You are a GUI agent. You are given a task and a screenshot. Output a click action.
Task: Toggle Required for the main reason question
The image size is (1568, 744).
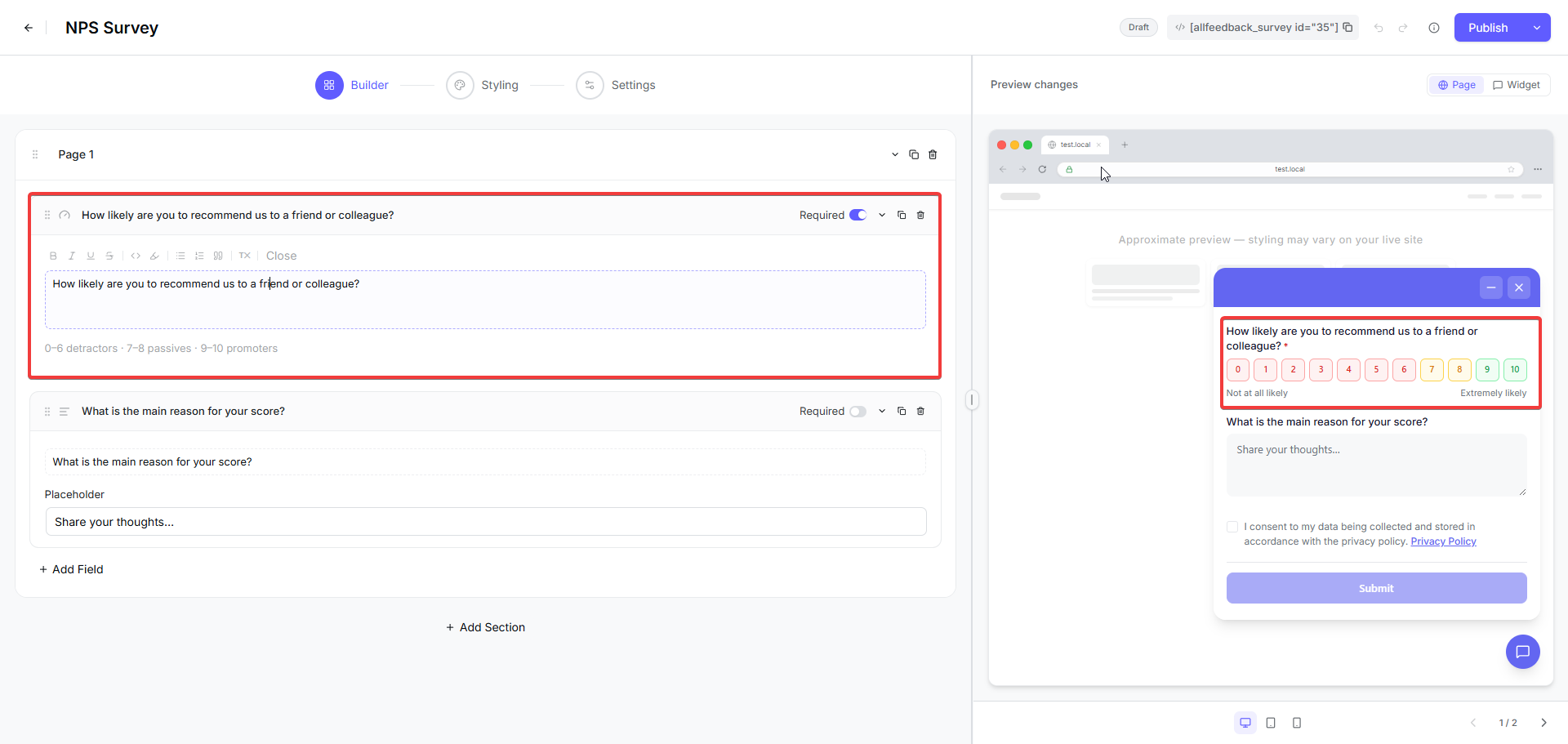coord(857,411)
